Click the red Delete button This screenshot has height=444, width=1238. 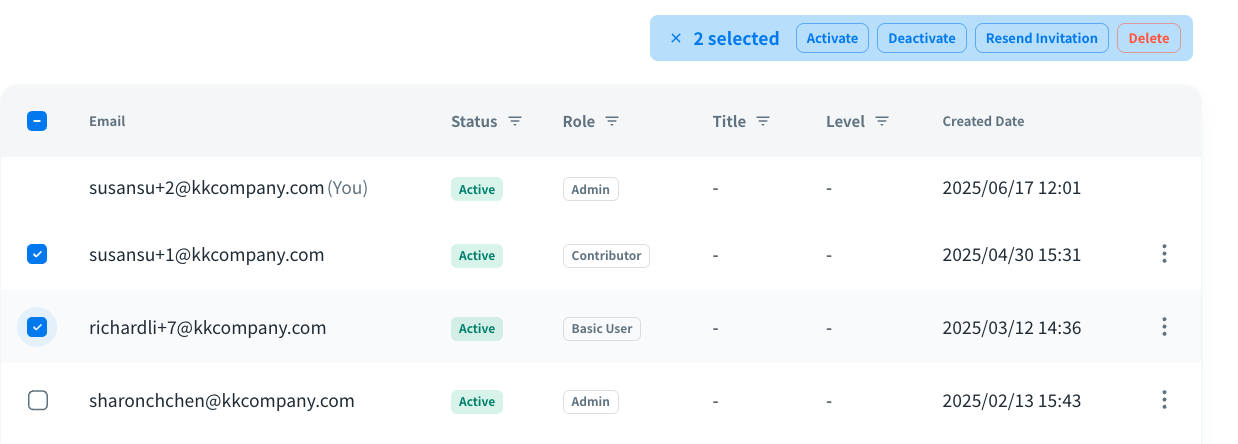pyautogui.click(x=1148, y=38)
